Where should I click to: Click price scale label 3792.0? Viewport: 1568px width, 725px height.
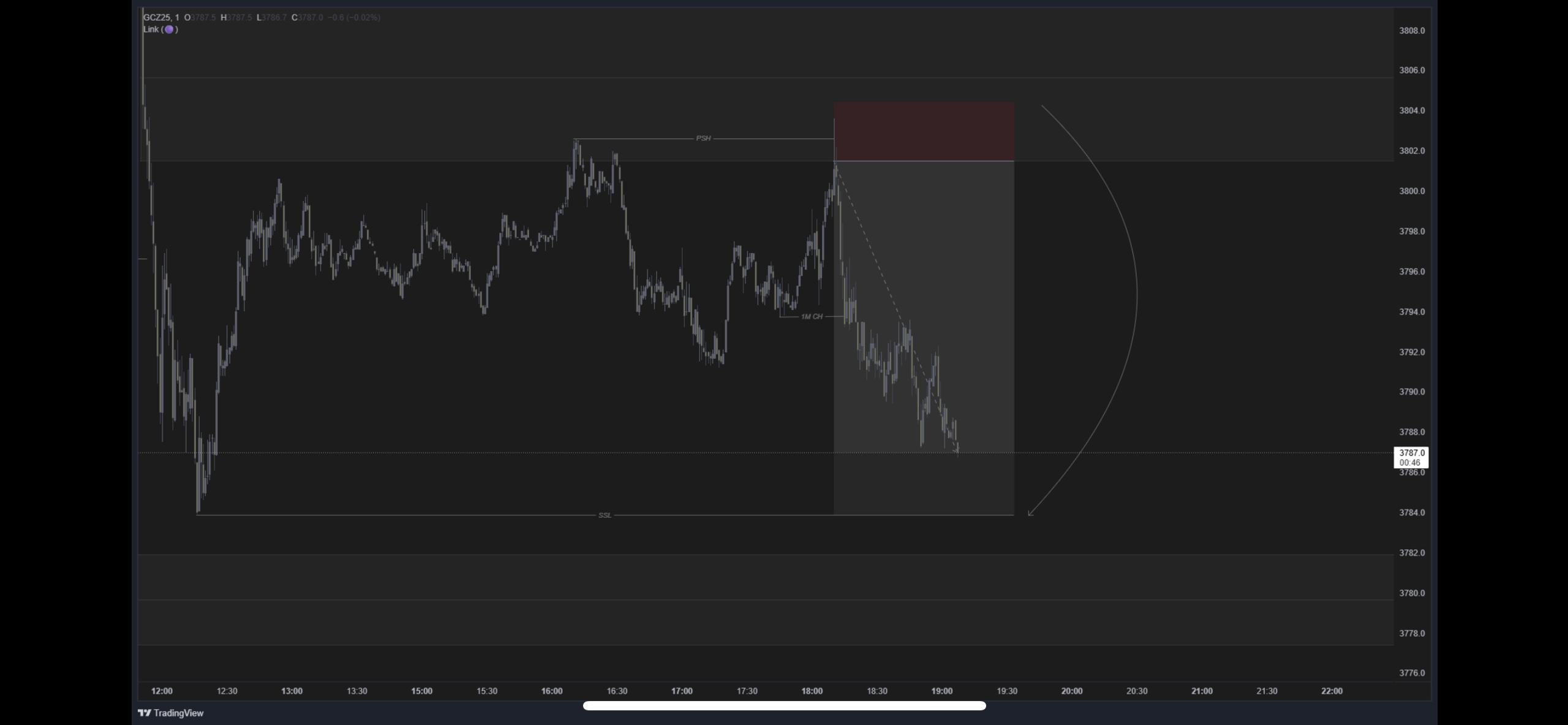1412,352
